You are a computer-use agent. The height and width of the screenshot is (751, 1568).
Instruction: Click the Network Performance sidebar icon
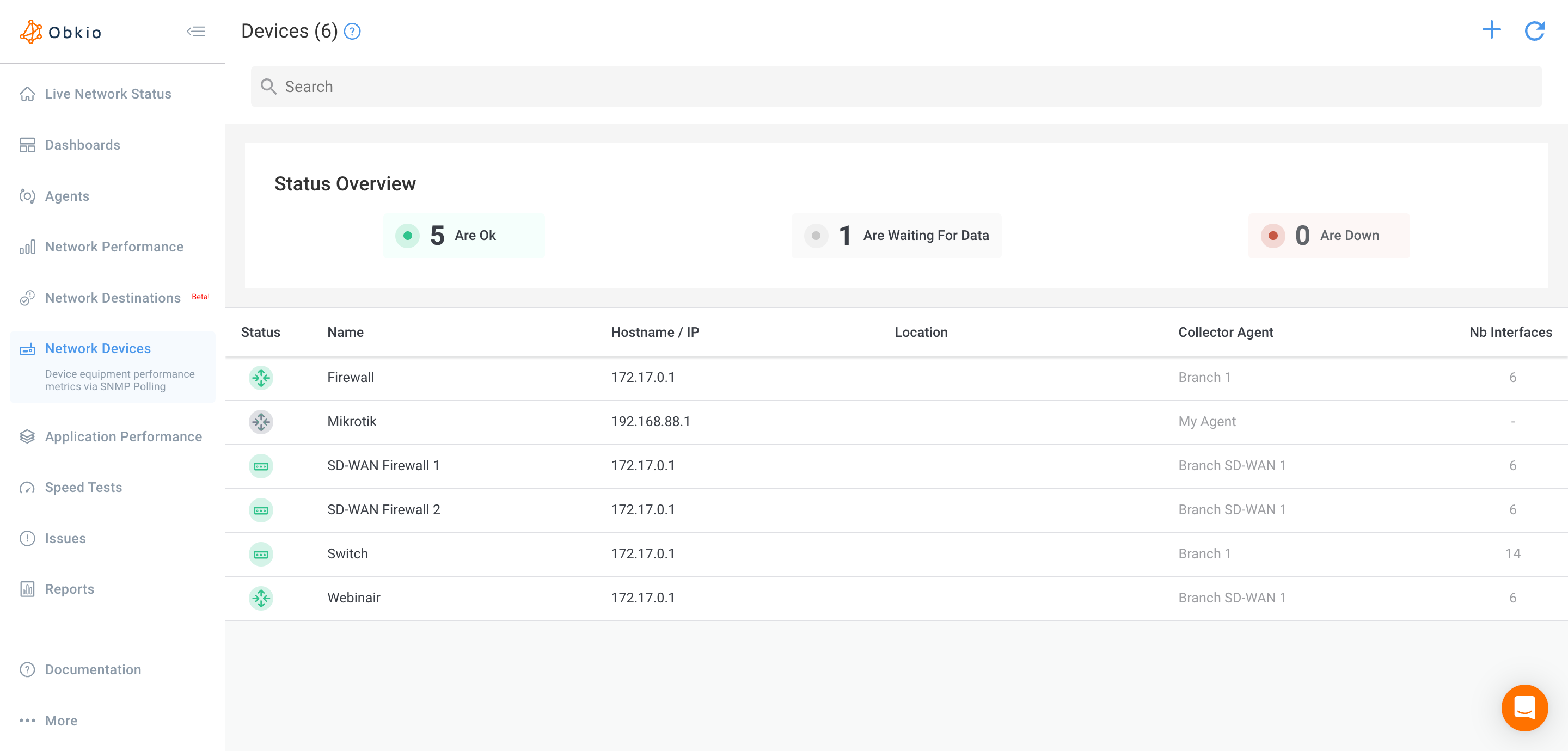tap(27, 247)
